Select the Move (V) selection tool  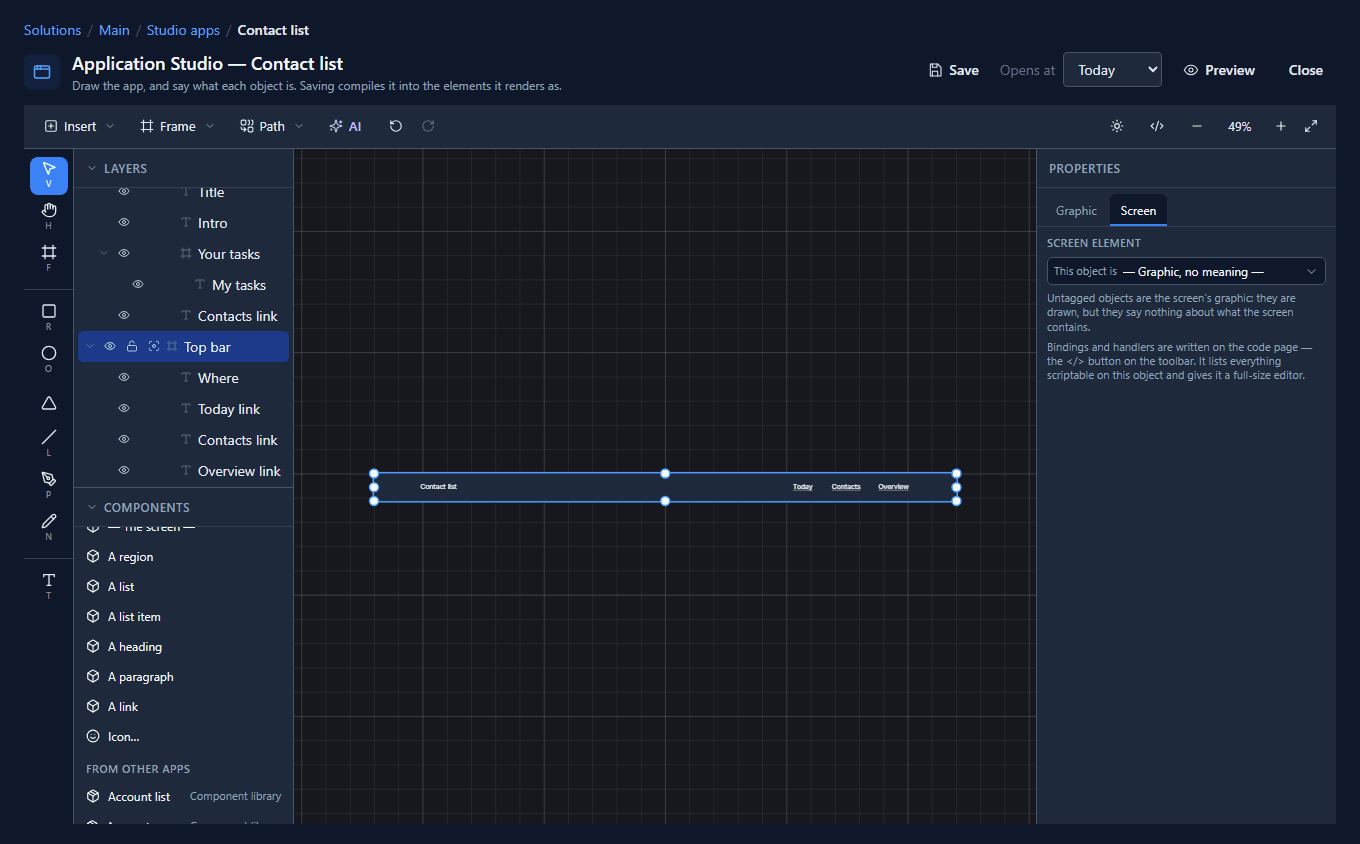click(49, 175)
